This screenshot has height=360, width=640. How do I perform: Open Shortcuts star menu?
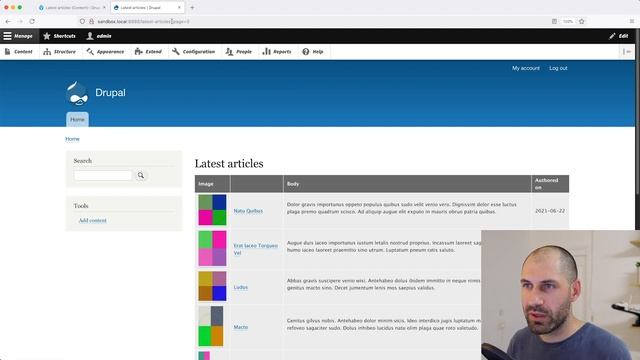click(60, 36)
